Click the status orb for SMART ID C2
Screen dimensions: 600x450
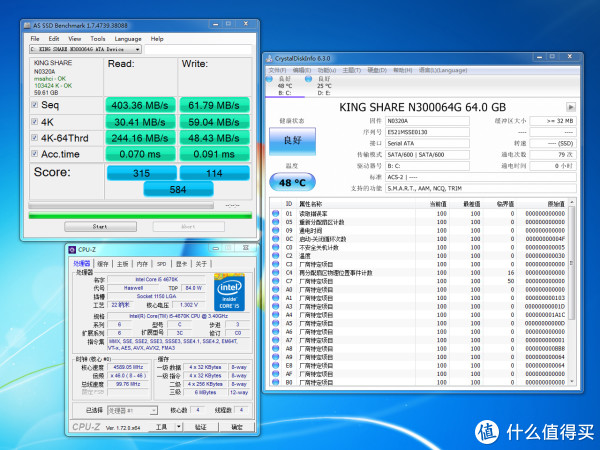tap(276, 256)
